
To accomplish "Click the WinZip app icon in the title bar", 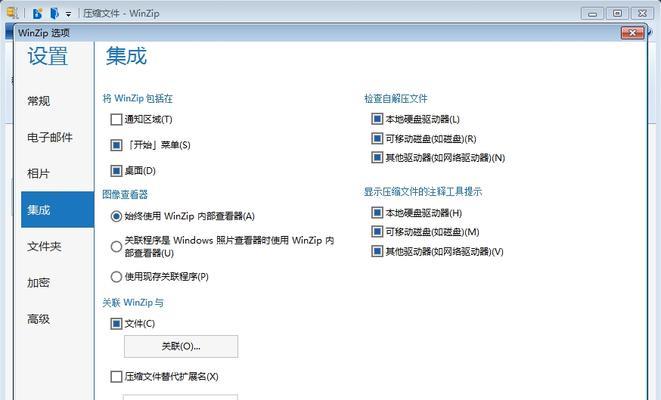I will (x=12, y=13).
